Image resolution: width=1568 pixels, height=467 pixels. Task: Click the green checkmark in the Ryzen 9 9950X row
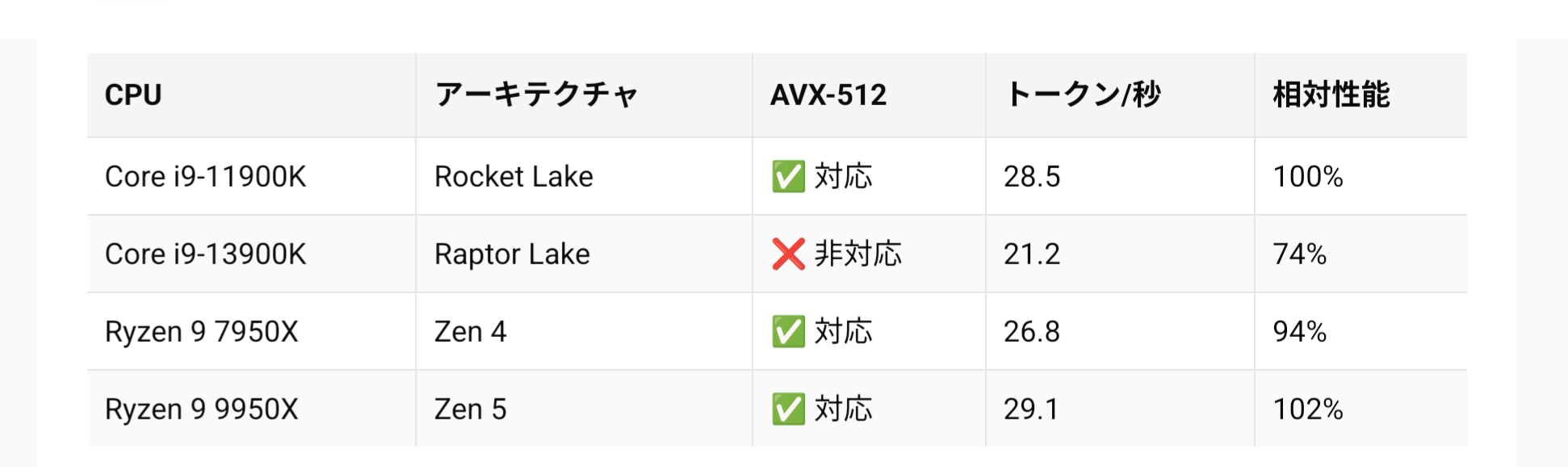tap(788, 410)
